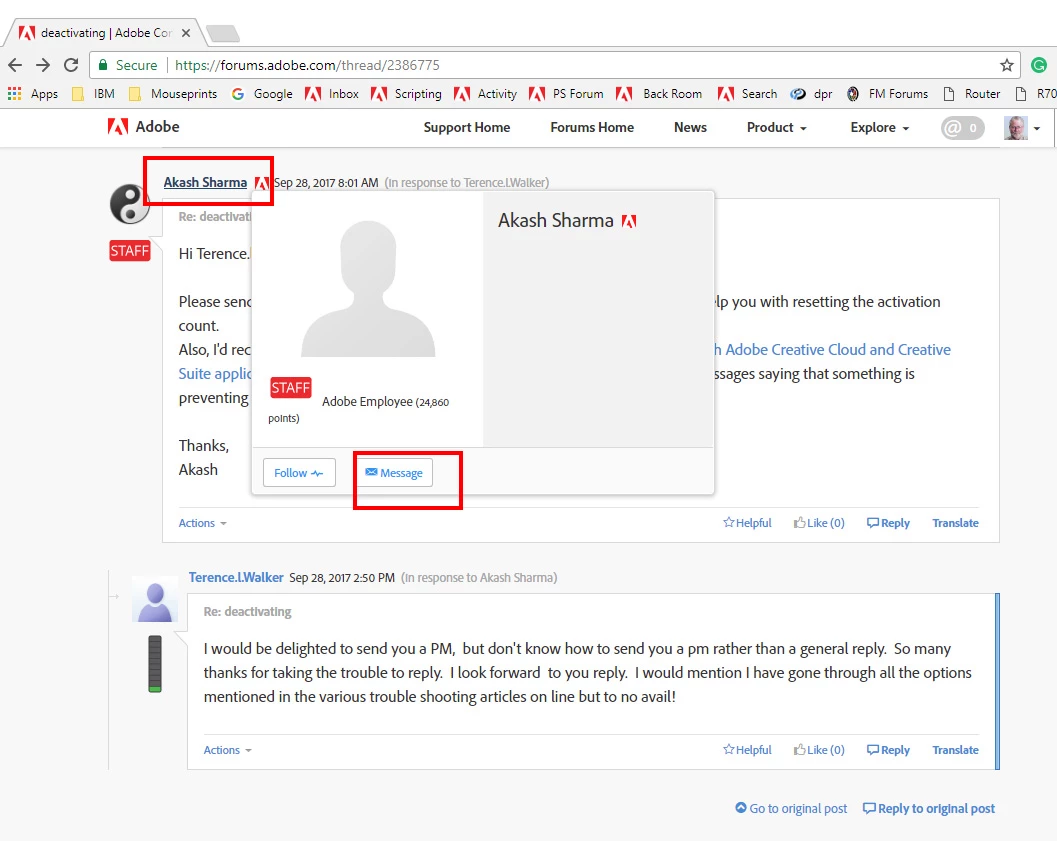The width and height of the screenshot is (1057, 841).
Task: Bookmark this page with star icon
Action: [1006, 65]
